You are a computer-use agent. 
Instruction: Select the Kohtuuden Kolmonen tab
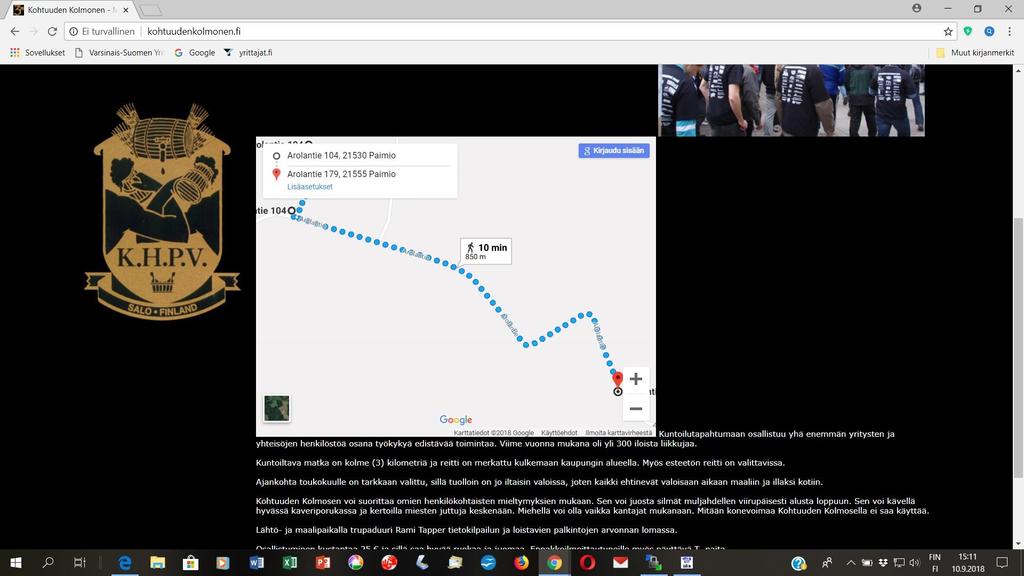point(71,10)
